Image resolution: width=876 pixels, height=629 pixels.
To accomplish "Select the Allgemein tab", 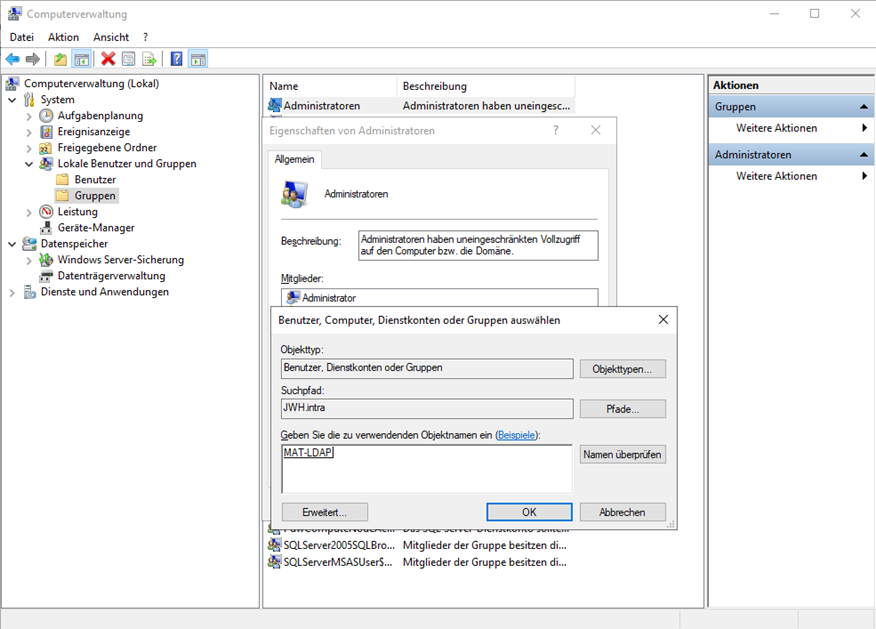I will (294, 159).
